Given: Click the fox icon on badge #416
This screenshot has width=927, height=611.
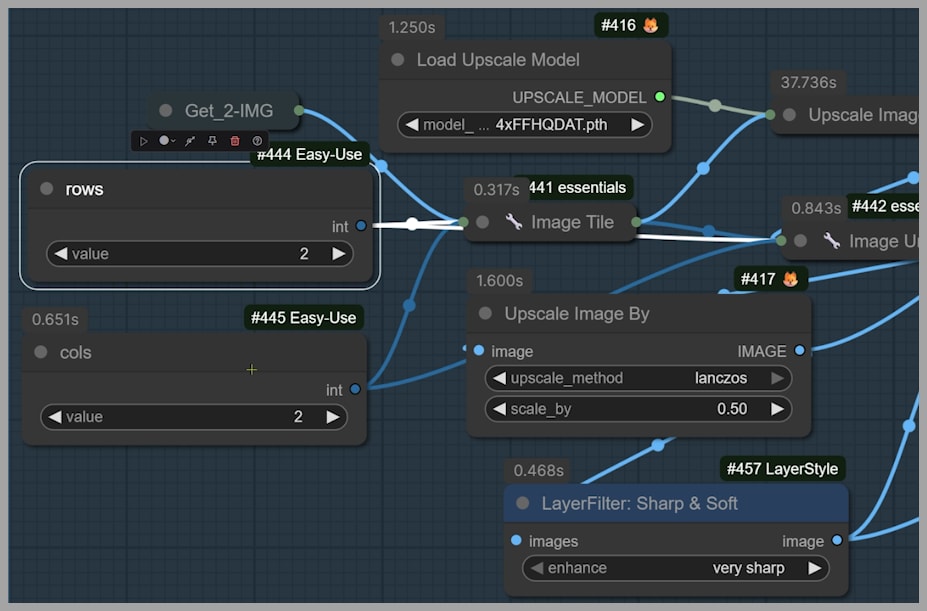Looking at the screenshot, I should pyautogui.click(x=650, y=25).
